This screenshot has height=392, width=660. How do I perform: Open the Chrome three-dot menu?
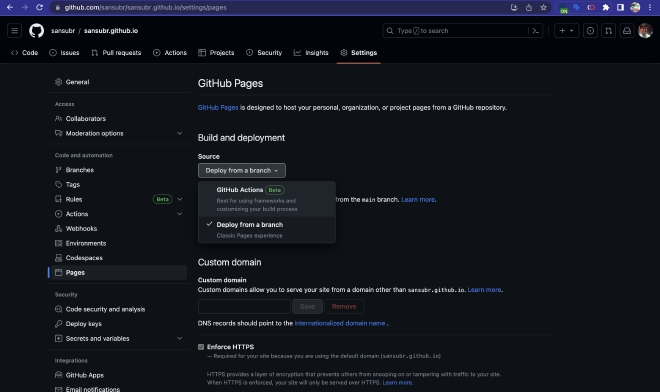pos(650,7)
